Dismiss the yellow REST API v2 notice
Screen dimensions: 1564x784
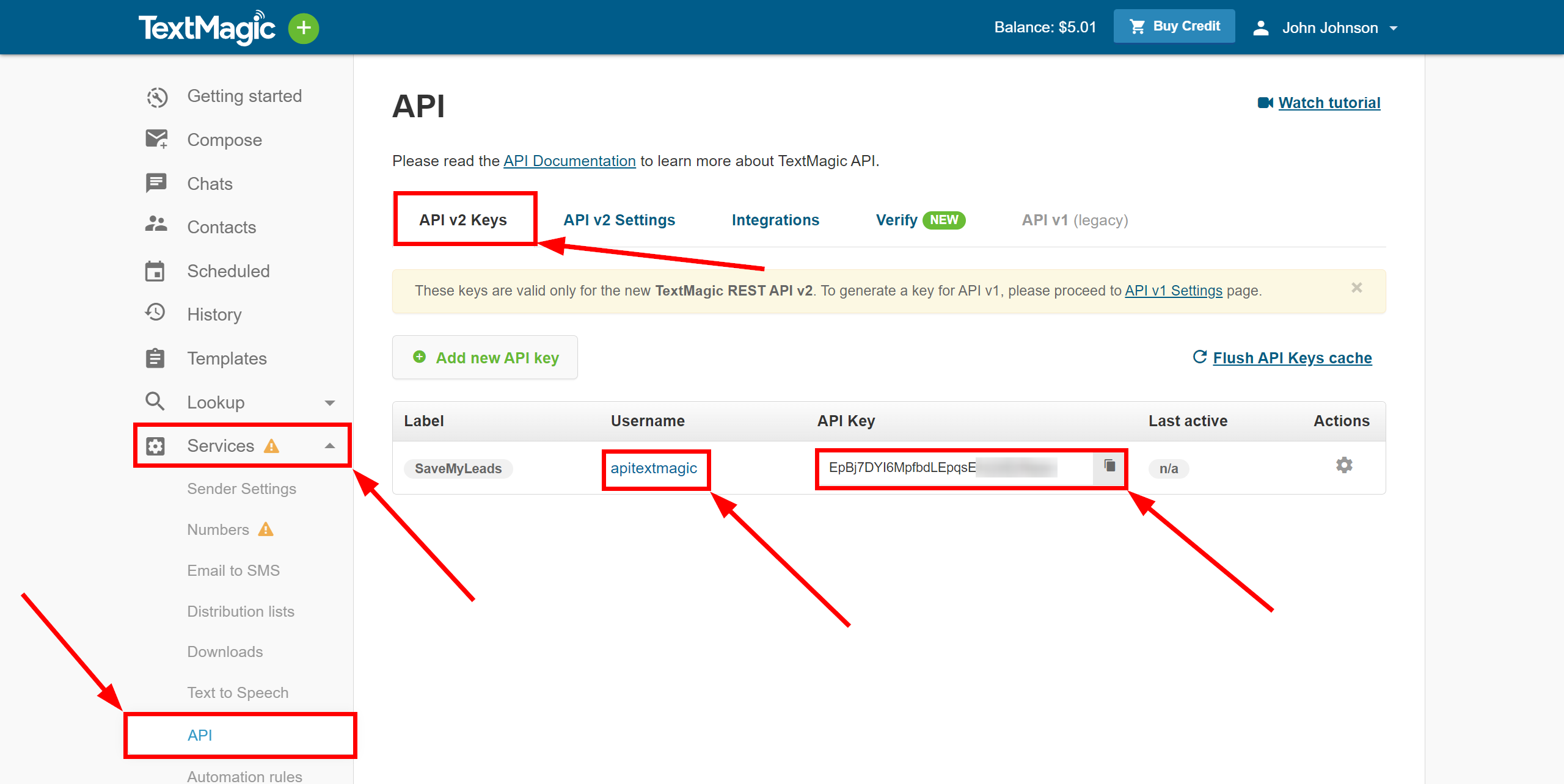(x=1357, y=288)
